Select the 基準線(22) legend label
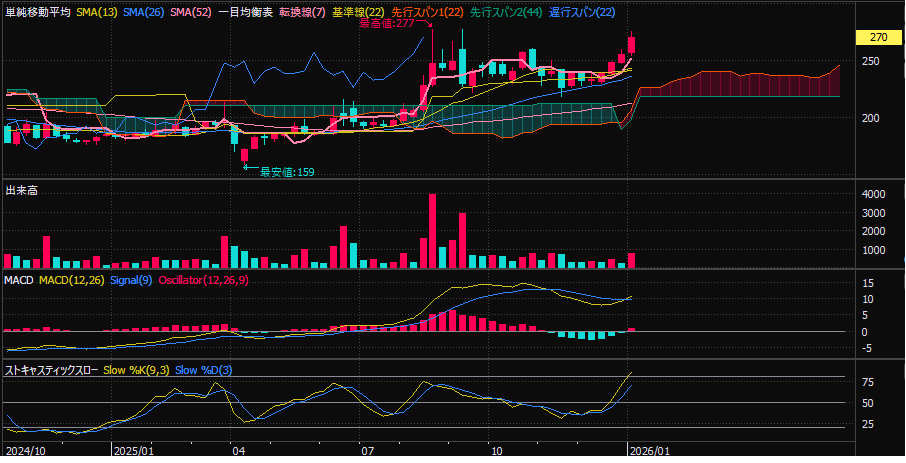 pyautogui.click(x=358, y=11)
